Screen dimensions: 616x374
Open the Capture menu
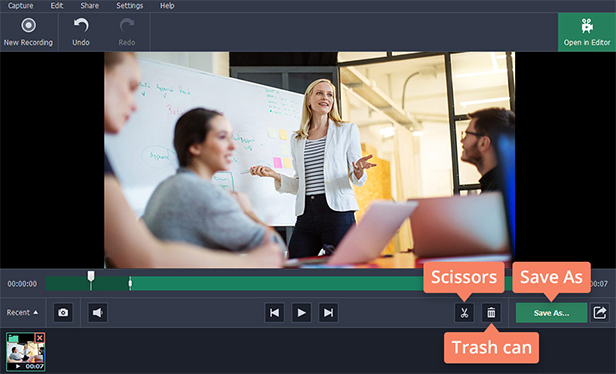click(x=20, y=6)
